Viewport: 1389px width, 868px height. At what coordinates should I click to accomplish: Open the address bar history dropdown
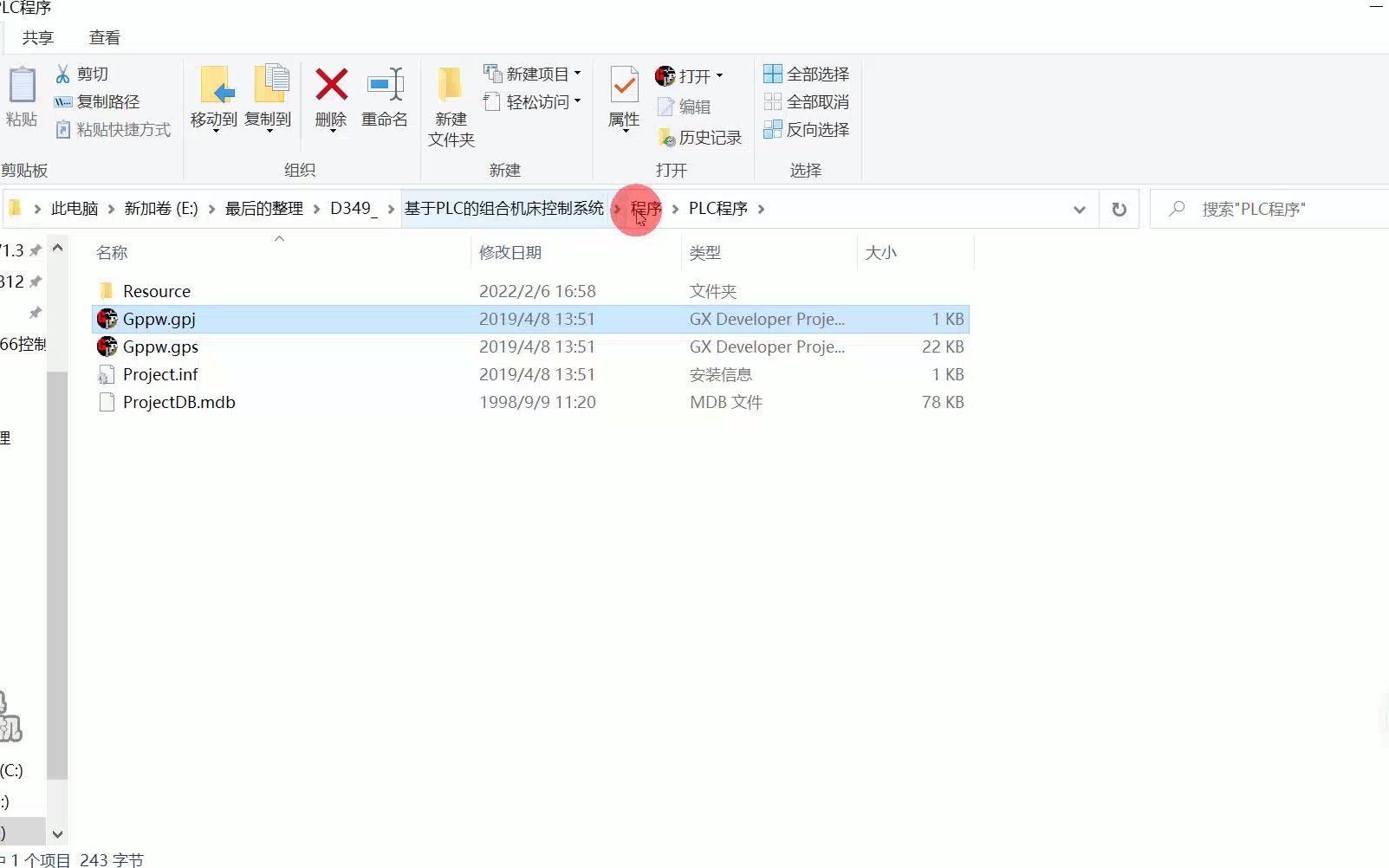coord(1080,210)
